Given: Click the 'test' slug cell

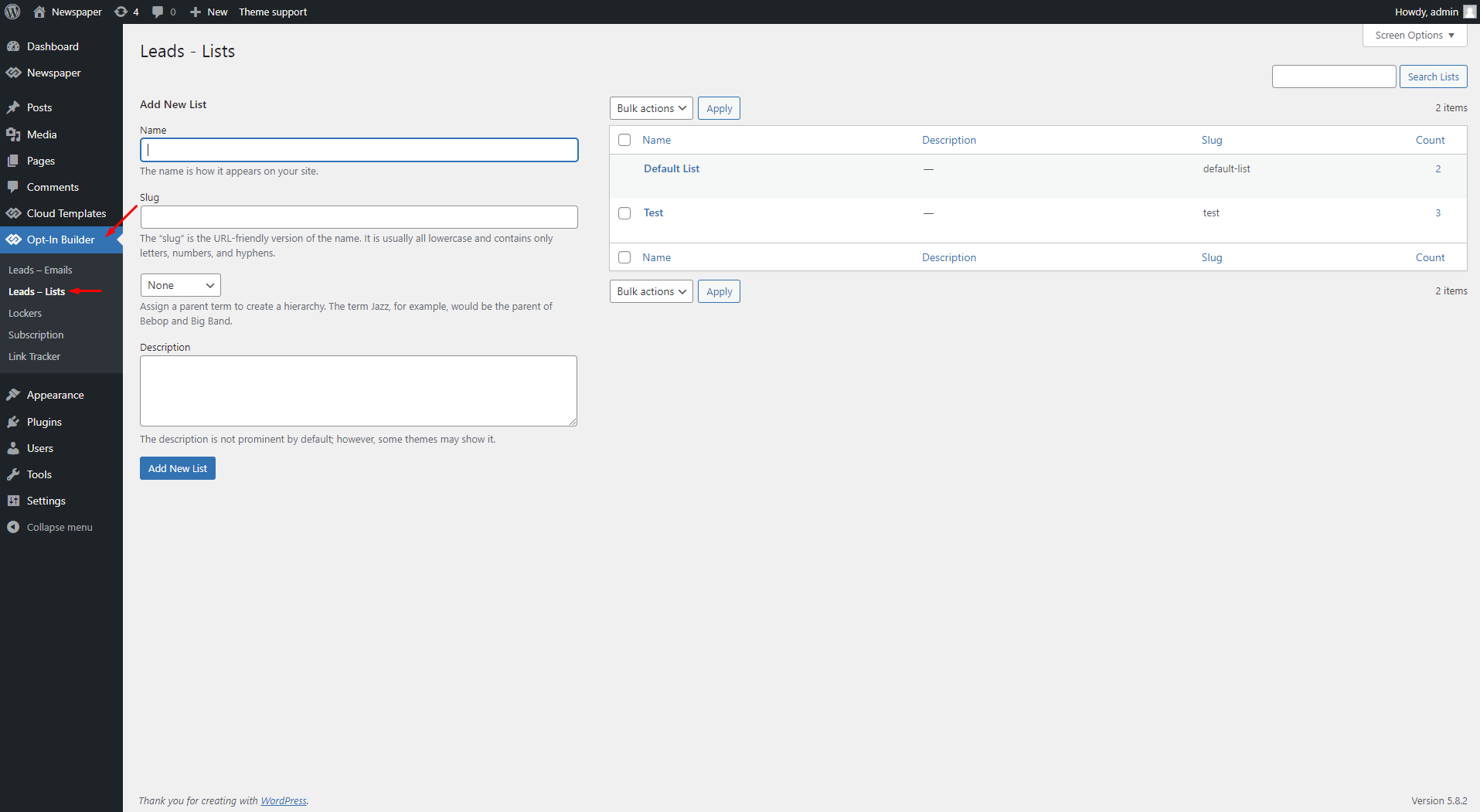Looking at the screenshot, I should point(1211,212).
